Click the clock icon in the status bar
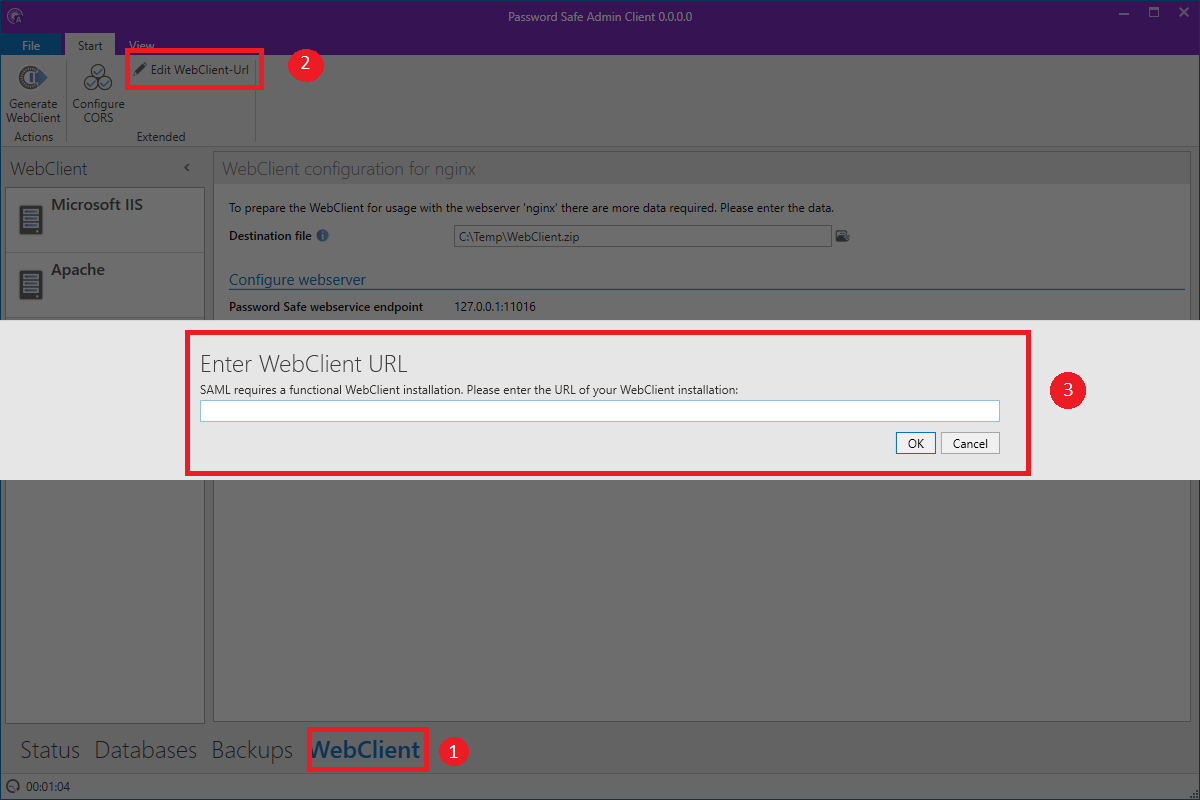This screenshot has width=1200, height=800. click(x=13, y=787)
